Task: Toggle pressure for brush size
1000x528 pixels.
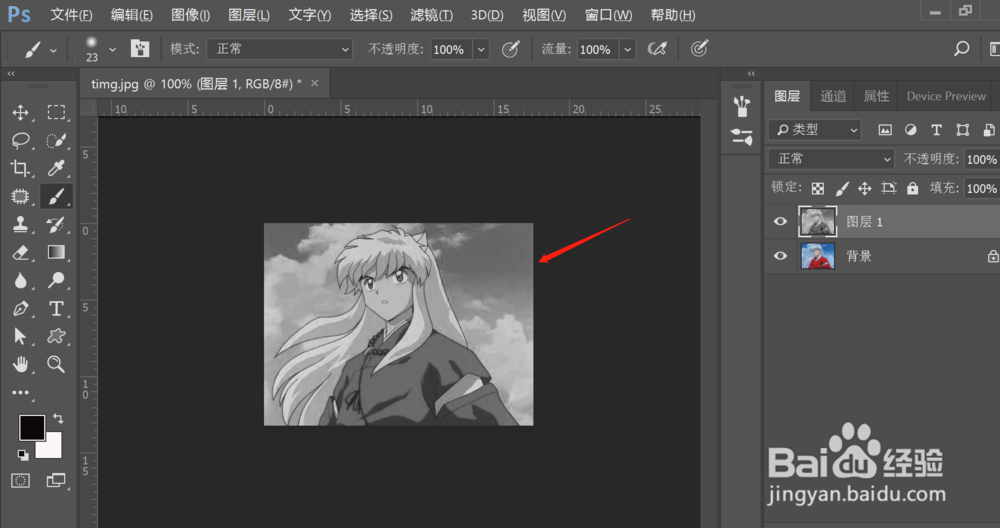Action: pos(700,48)
